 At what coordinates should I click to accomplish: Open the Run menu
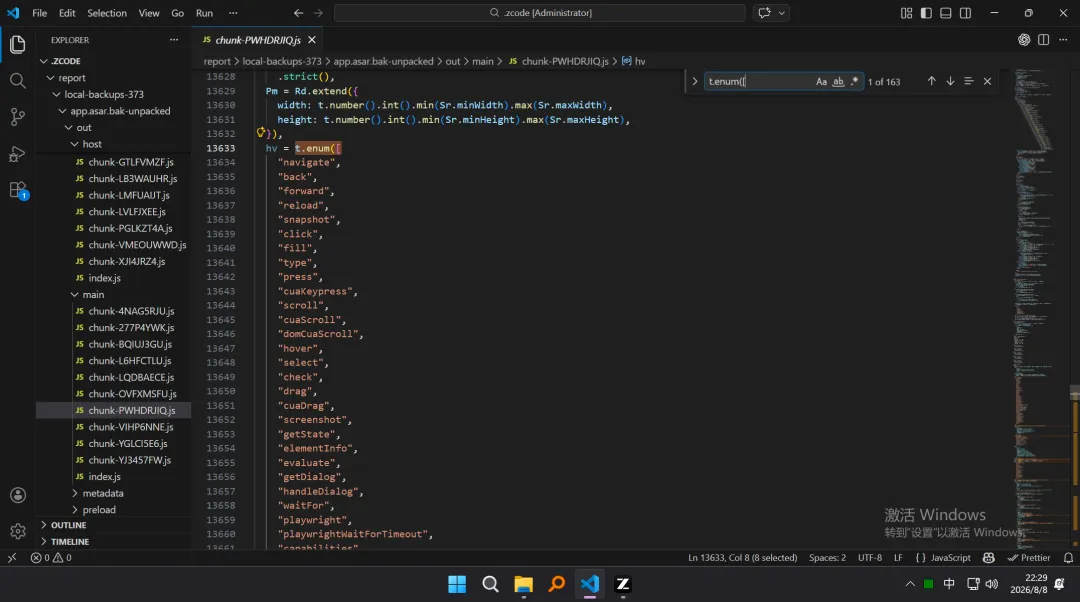click(205, 12)
